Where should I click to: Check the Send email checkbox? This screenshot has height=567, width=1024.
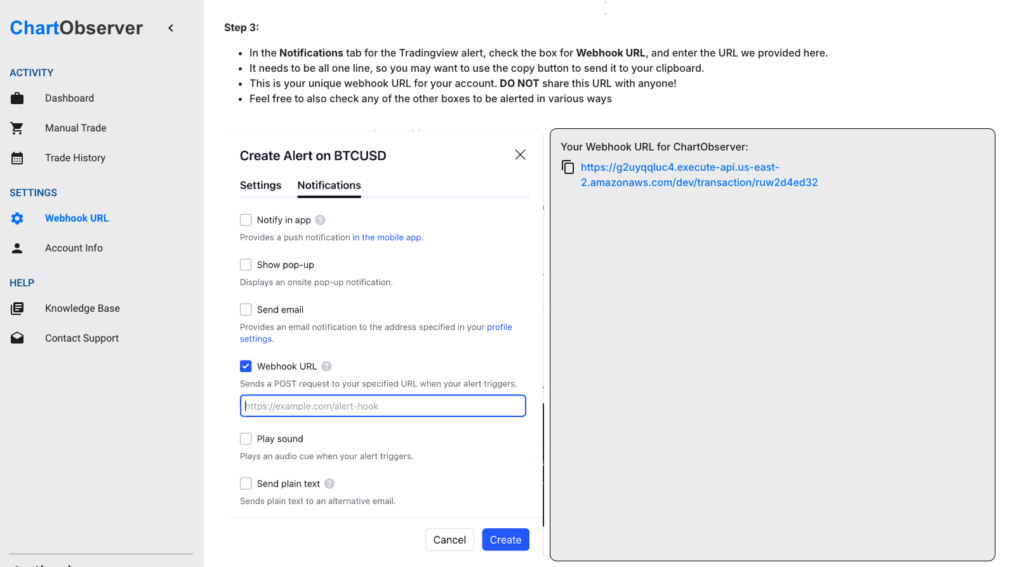pos(246,309)
